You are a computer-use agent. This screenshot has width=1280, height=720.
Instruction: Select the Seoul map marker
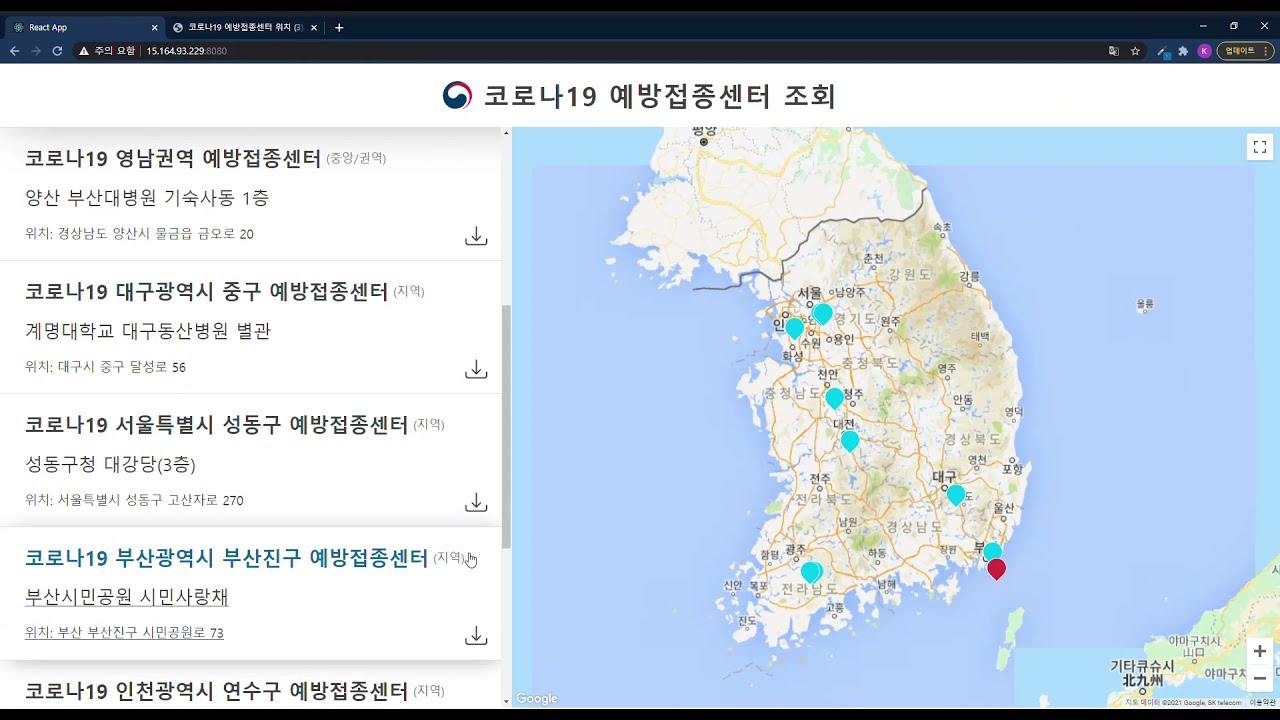(x=822, y=314)
